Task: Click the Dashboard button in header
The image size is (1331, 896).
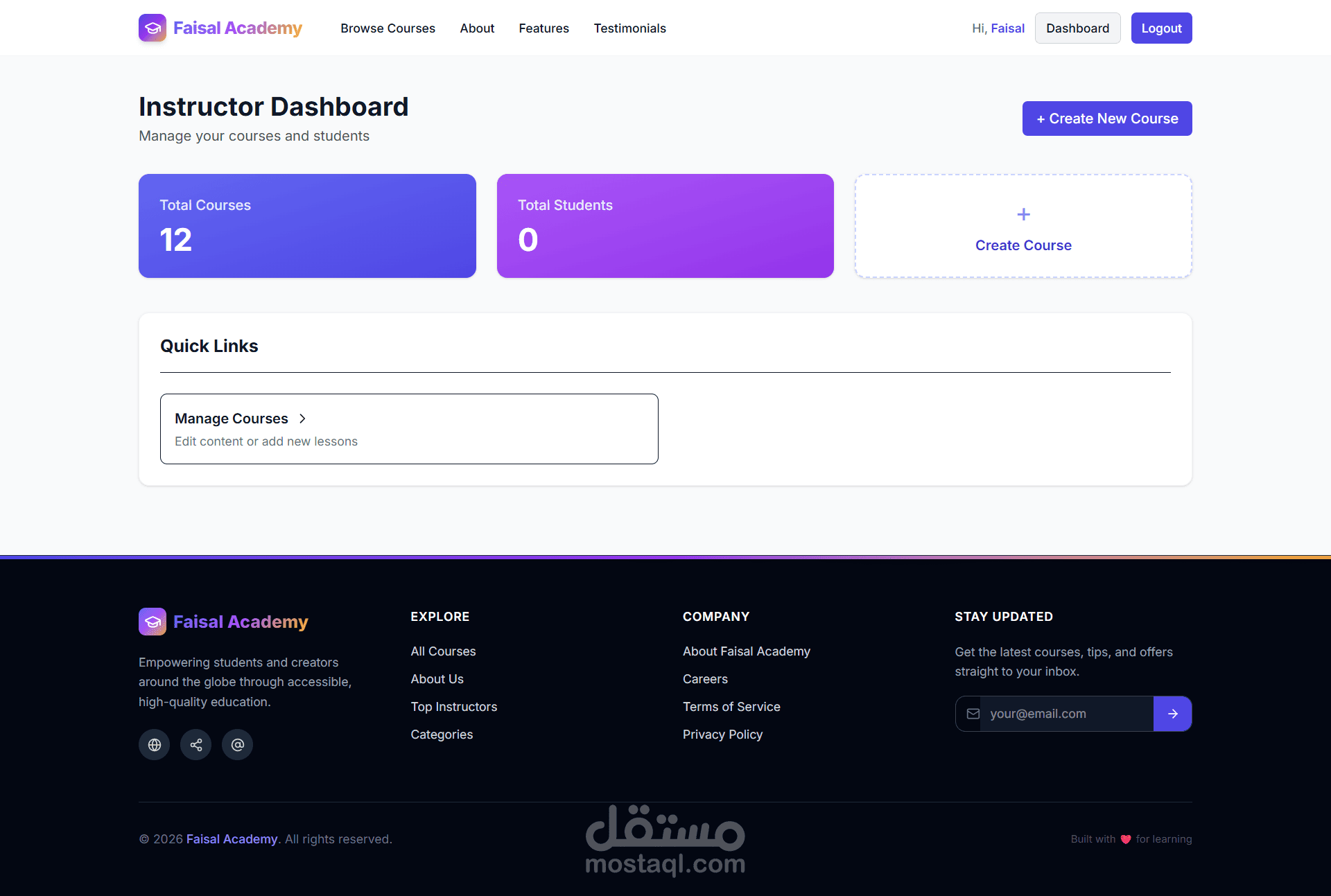Action: (x=1077, y=28)
